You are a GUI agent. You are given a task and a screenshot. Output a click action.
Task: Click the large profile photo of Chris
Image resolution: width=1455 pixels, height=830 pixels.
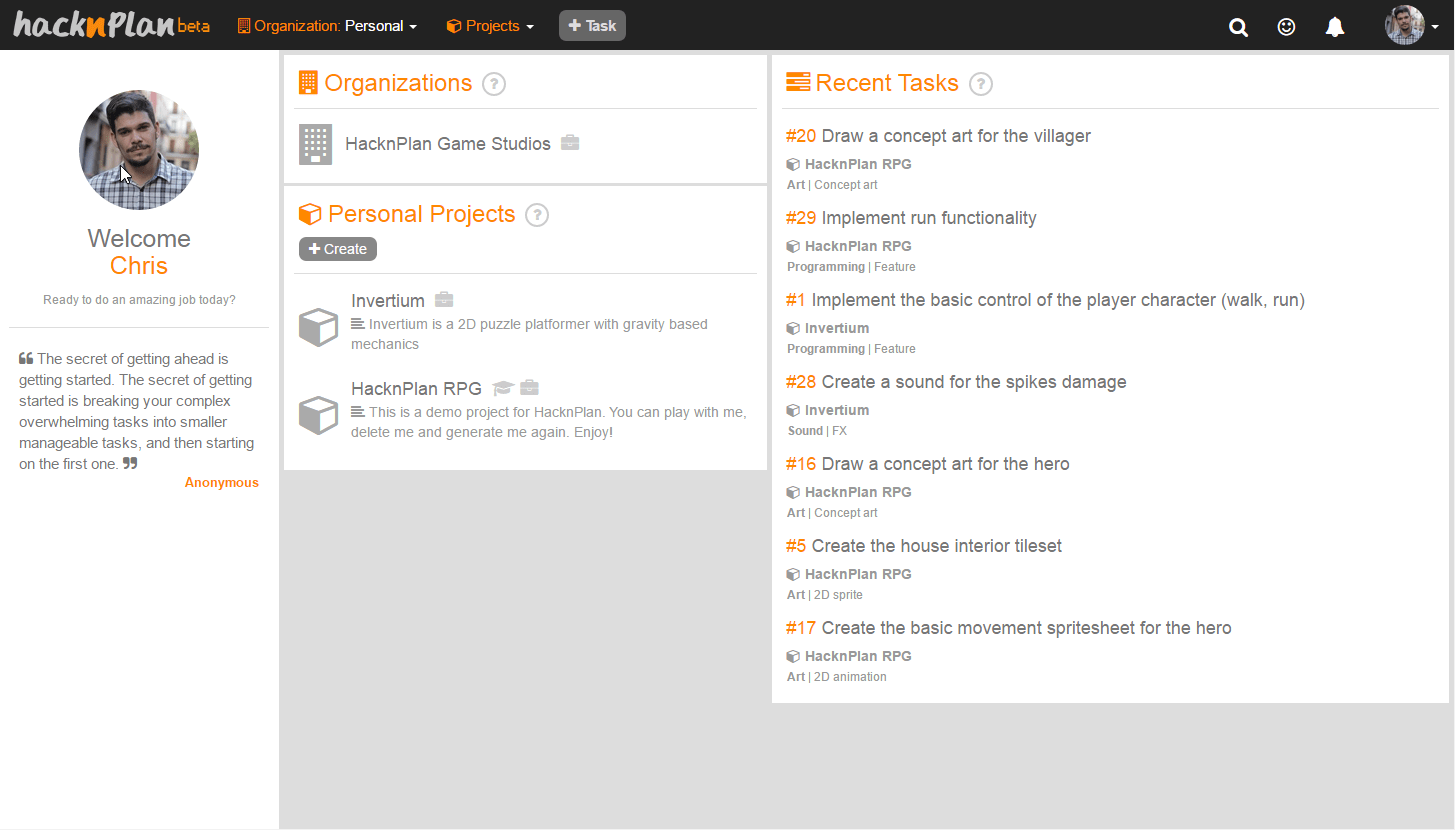coord(139,150)
